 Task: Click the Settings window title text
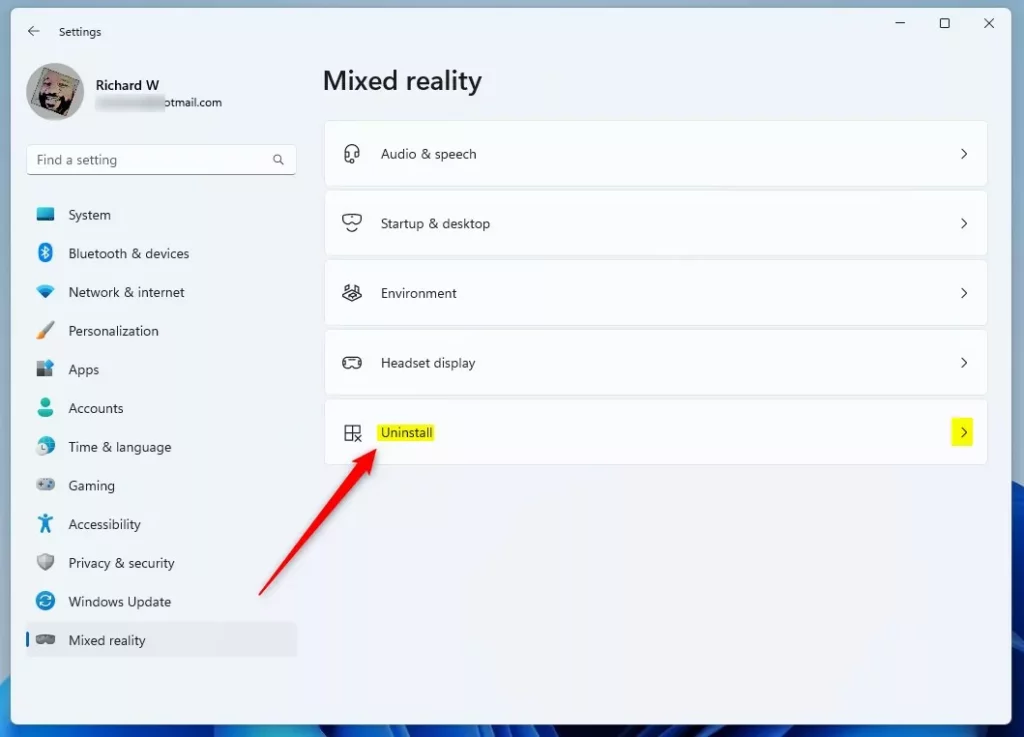tap(80, 32)
